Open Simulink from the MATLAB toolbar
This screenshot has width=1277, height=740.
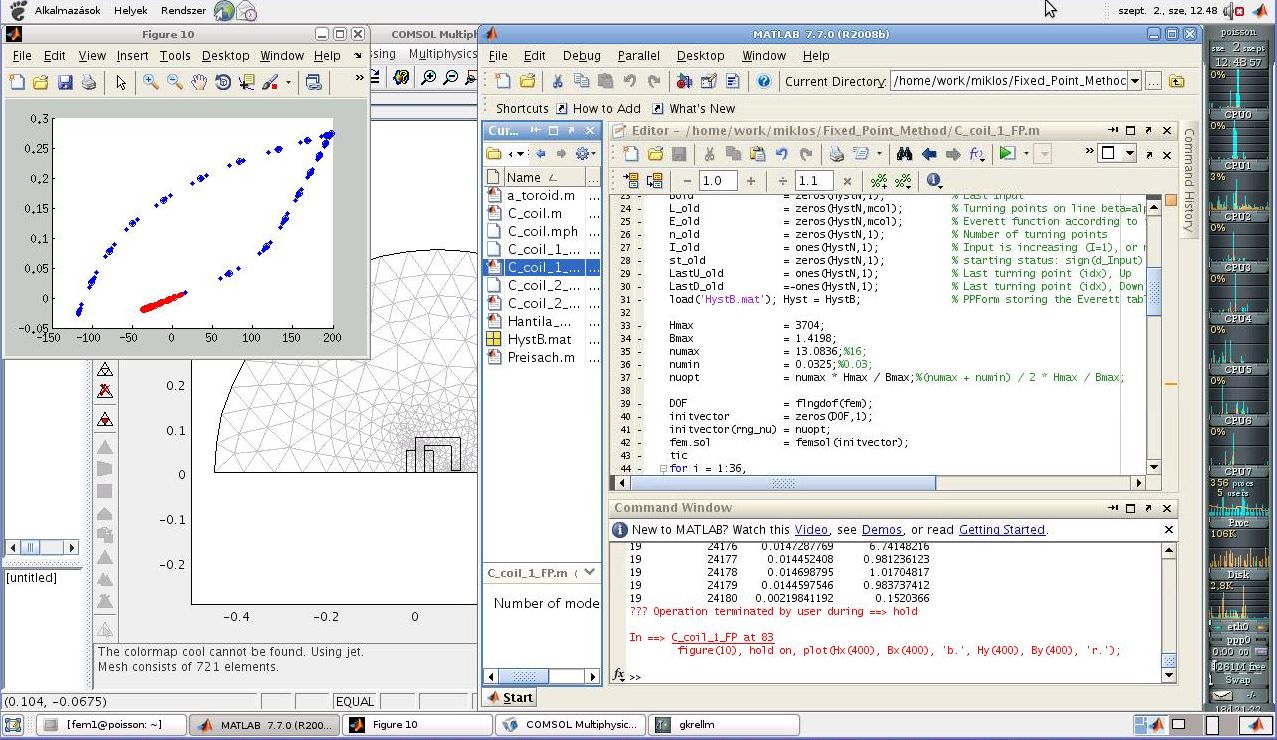684,82
